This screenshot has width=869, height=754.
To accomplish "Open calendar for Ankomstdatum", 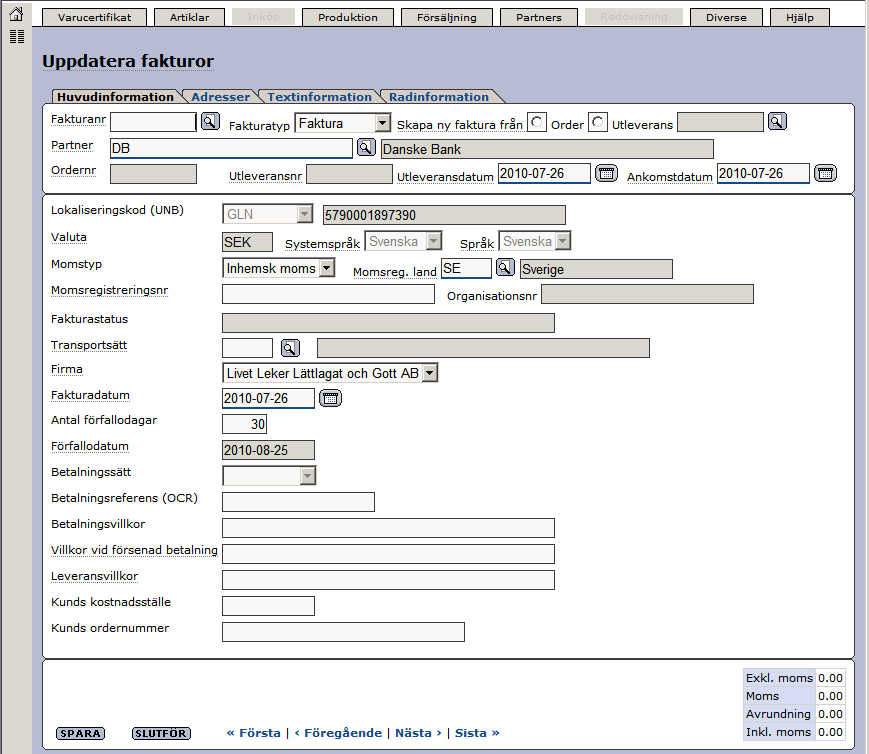I will pos(825,174).
